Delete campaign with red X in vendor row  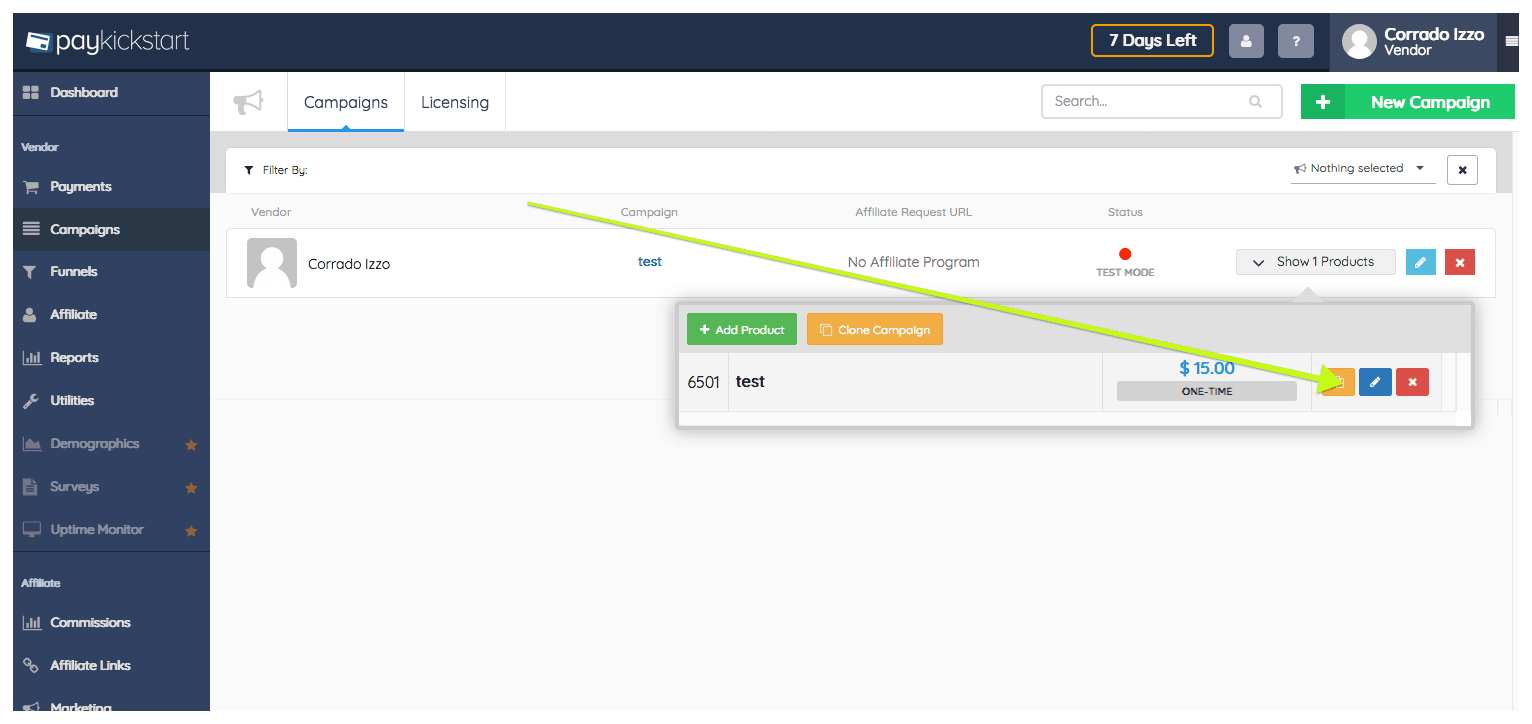click(1460, 262)
